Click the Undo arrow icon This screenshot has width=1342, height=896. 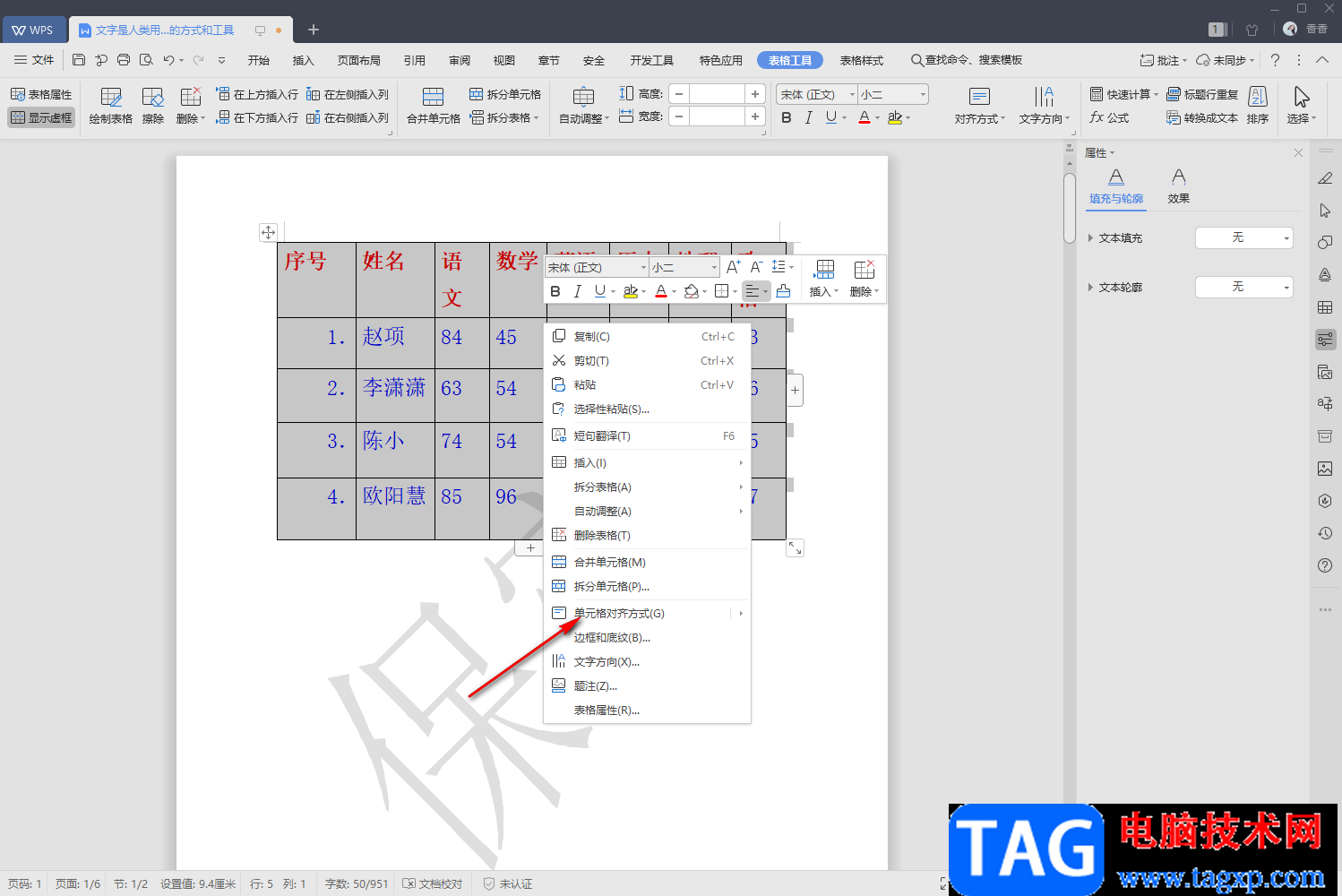click(x=168, y=60)
